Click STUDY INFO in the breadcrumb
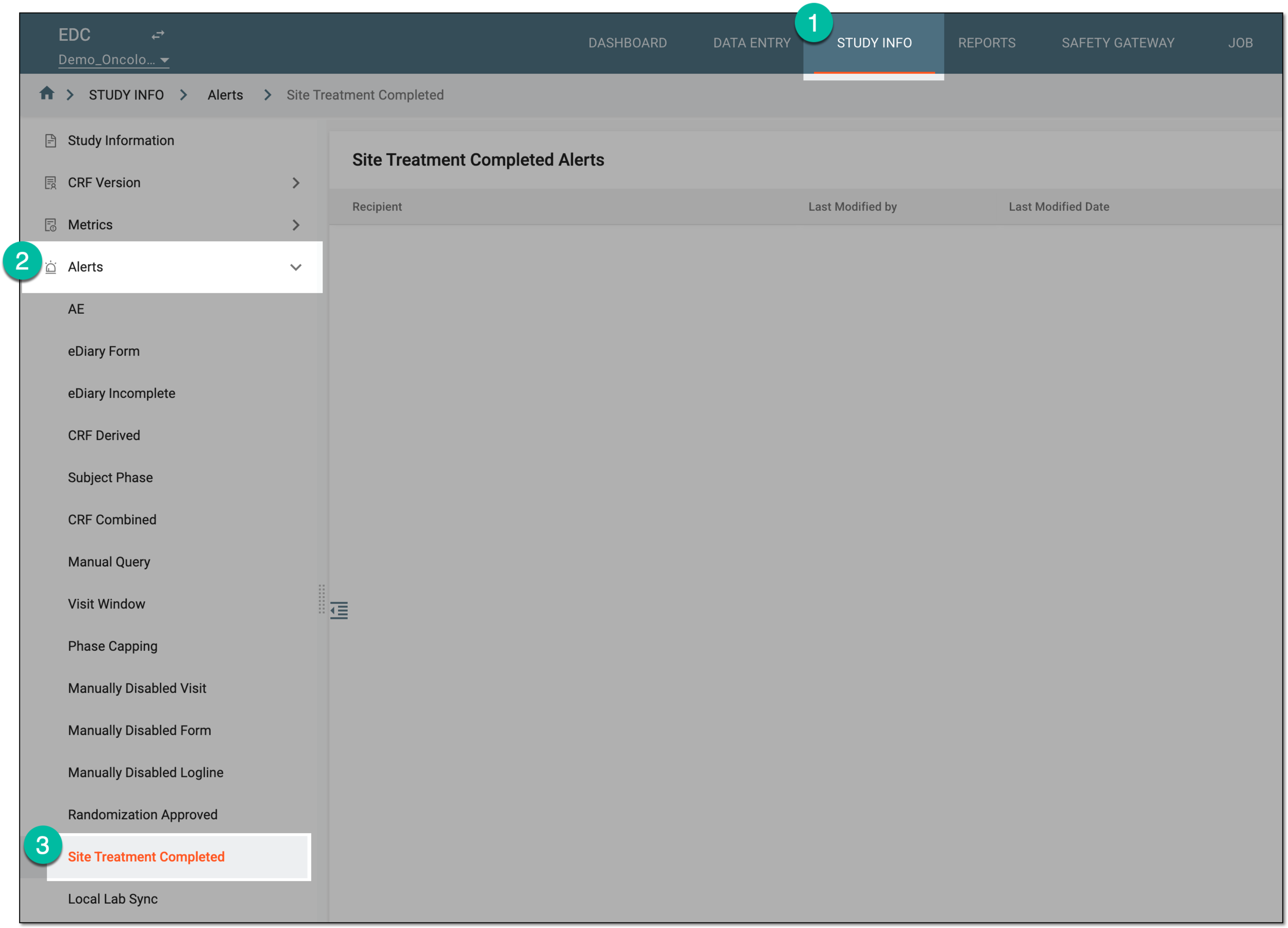Image resolution: width=1288 pixels, height=928 pixels. click(126, 95)
